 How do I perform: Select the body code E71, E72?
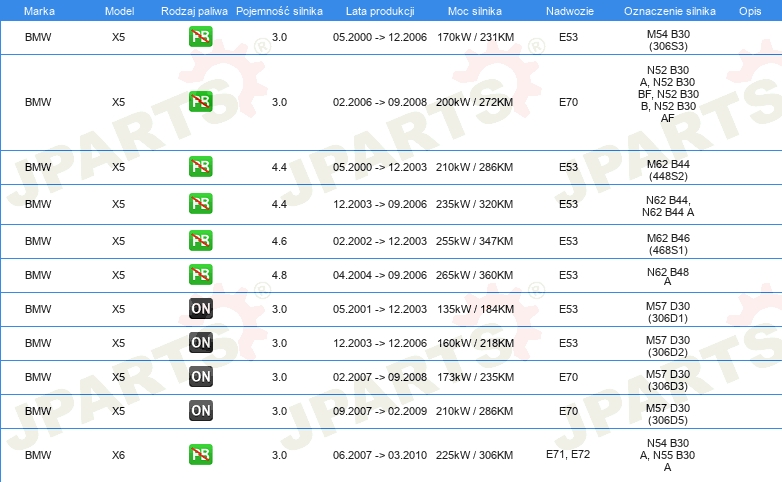[568, 455]
